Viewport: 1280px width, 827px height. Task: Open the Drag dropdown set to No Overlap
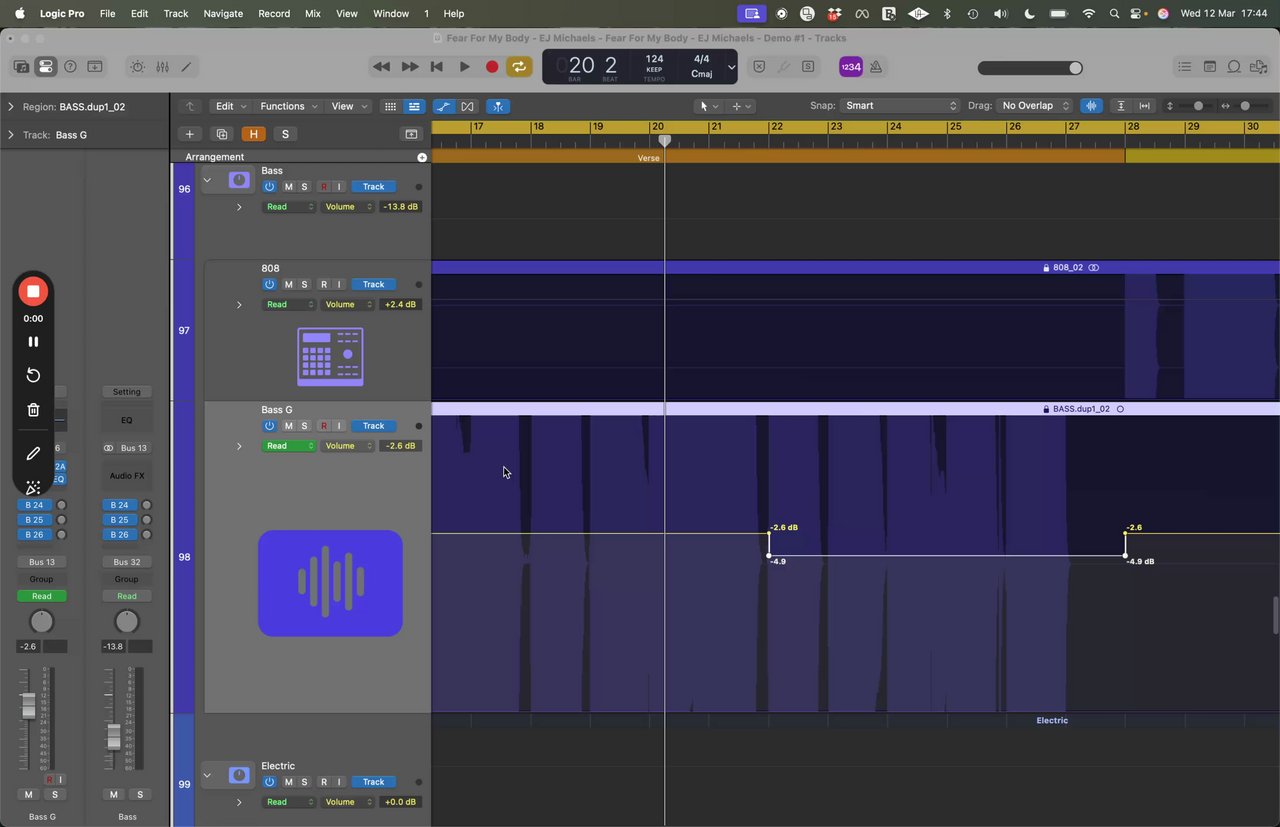(x=1036, y=106)
